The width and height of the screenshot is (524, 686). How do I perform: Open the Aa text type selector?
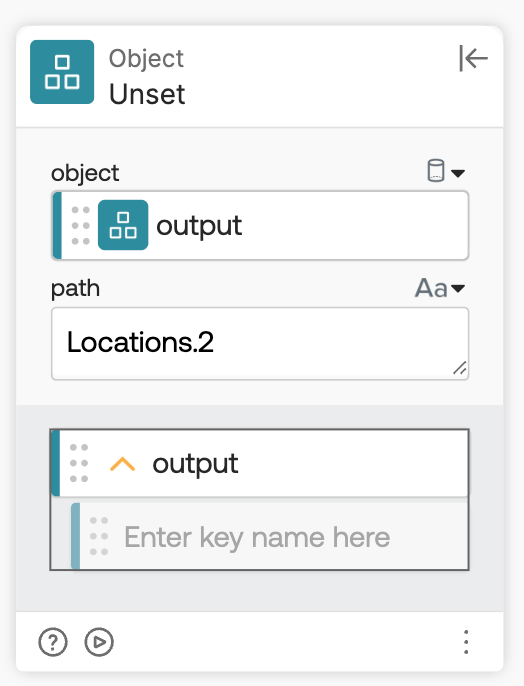pyautogui.click(x=431, y=288)
